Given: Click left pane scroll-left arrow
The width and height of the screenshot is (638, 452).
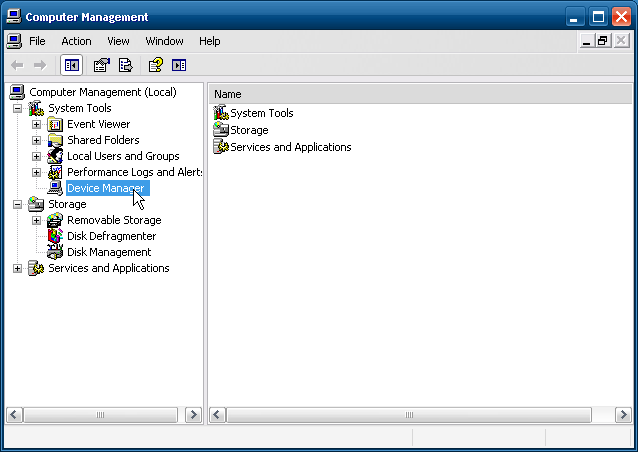Looking at the screenshot, I should (x=14, y=415).
